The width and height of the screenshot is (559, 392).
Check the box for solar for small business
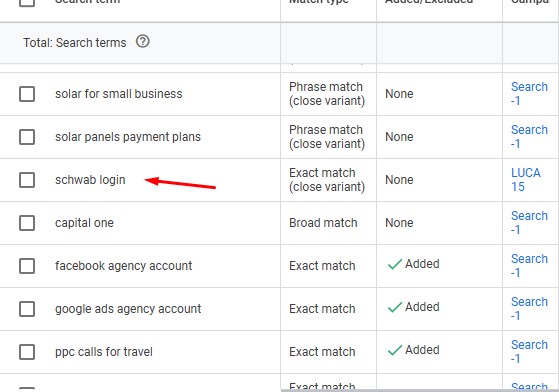[x=27, y=94]
